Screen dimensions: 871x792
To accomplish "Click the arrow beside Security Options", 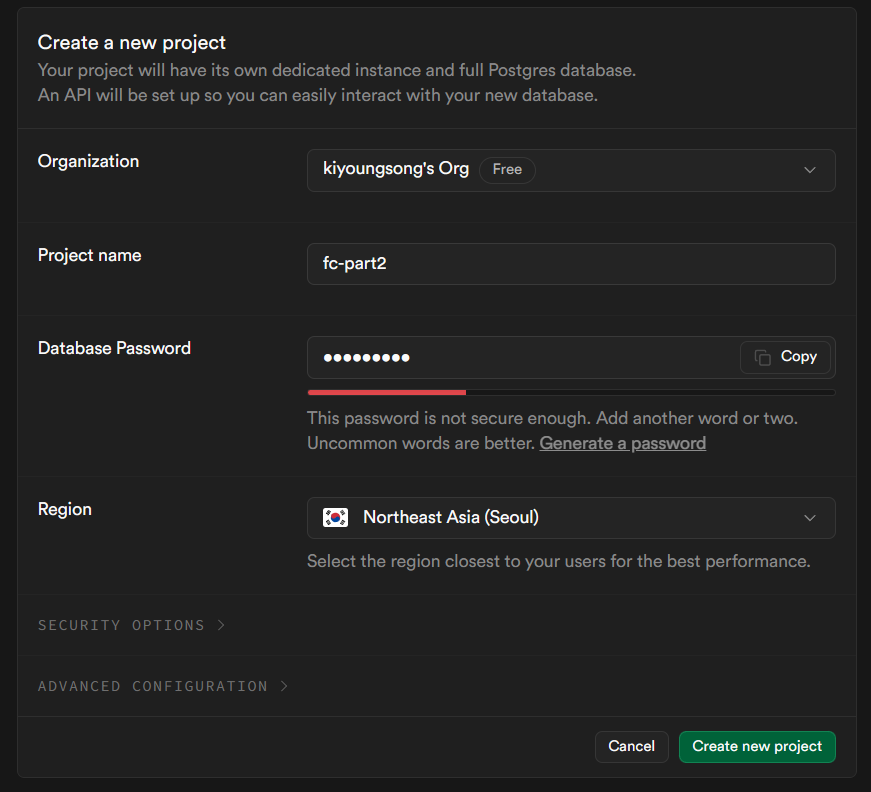I will click(x=221, y=625).
